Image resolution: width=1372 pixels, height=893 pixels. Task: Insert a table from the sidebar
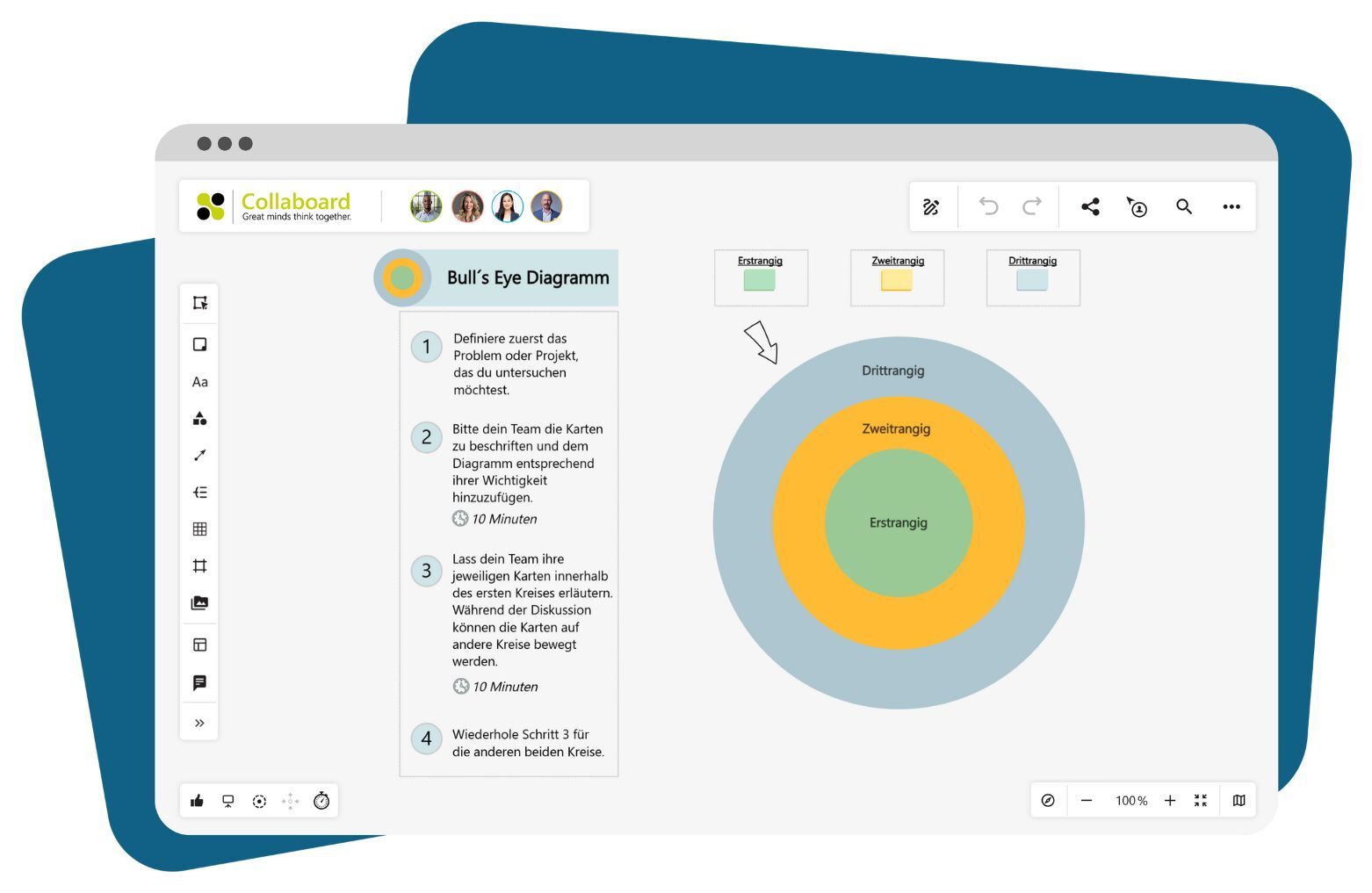[199, 529]
